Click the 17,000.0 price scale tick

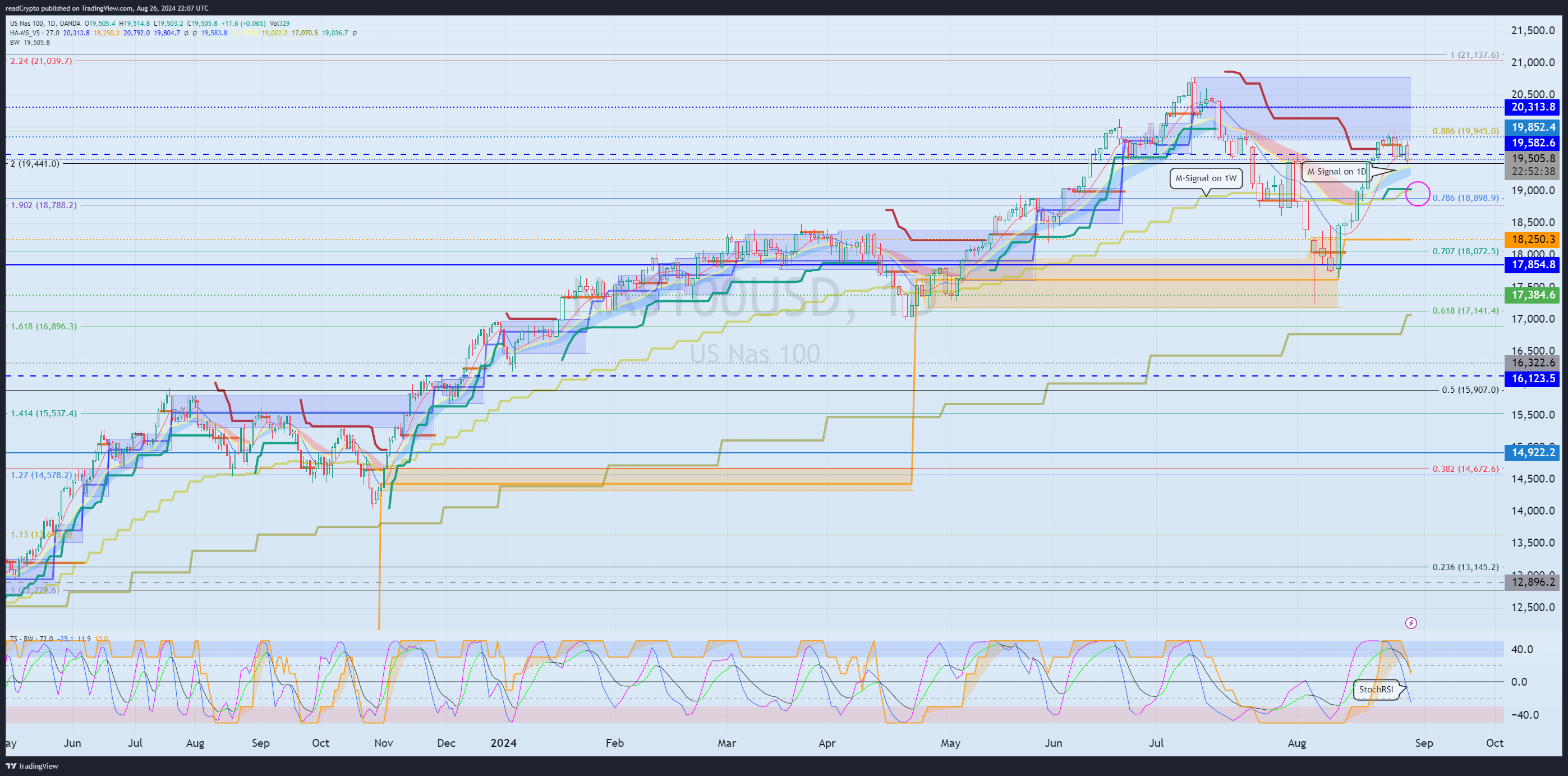pyautogui.click(x=1533, y=319)
